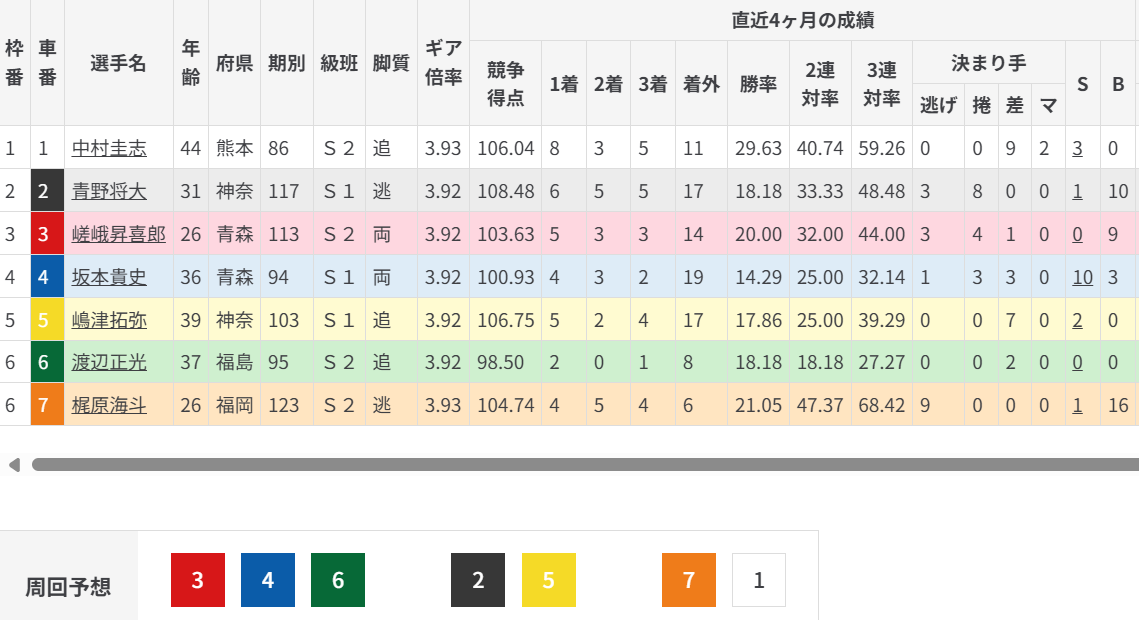Open S count link 10 for 坂本貴史
The height and width of the screenshot is (620, 1139).
[1082, 277]
